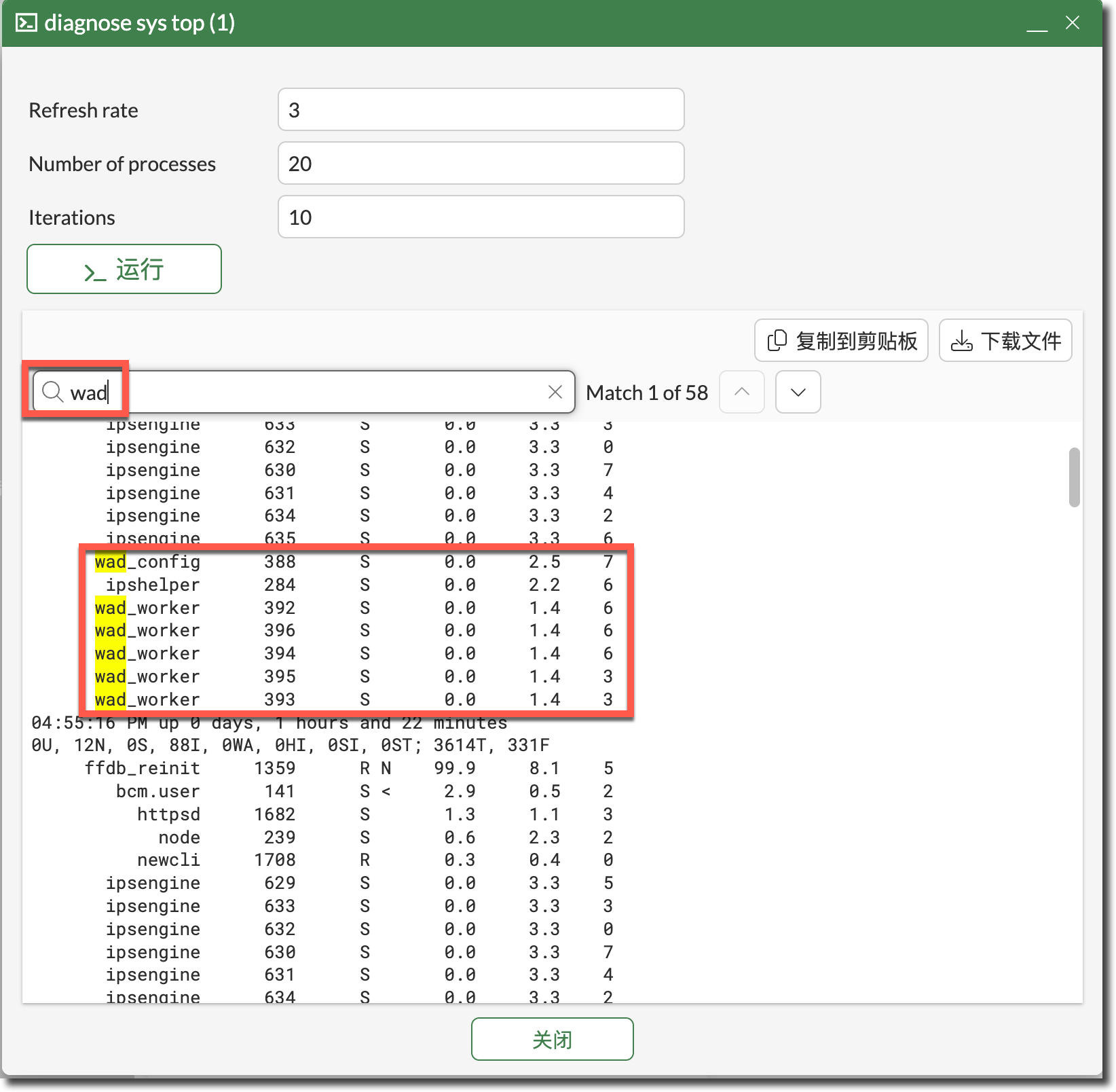1116x1092 pixels.
Task: Edit the Iterations field
Action: coord(481,217)
